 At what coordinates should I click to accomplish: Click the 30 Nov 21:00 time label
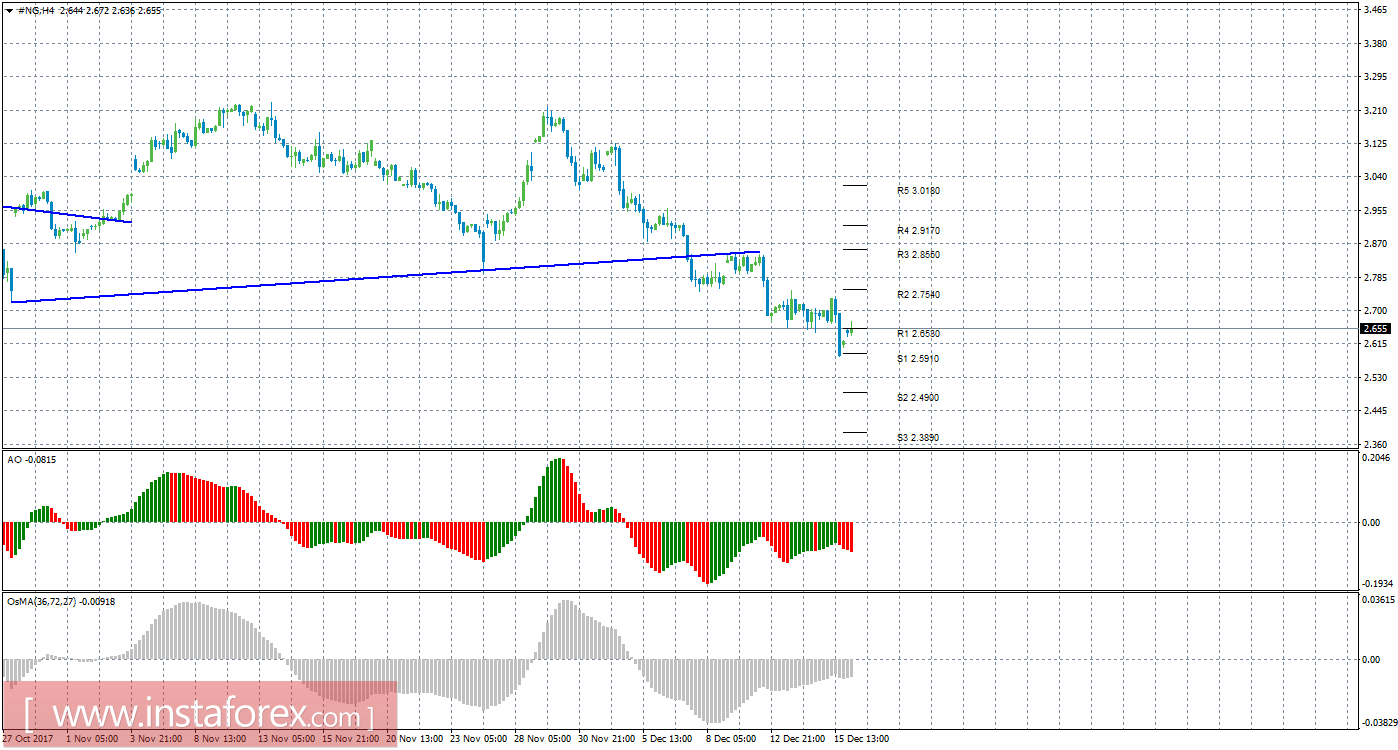607,739
